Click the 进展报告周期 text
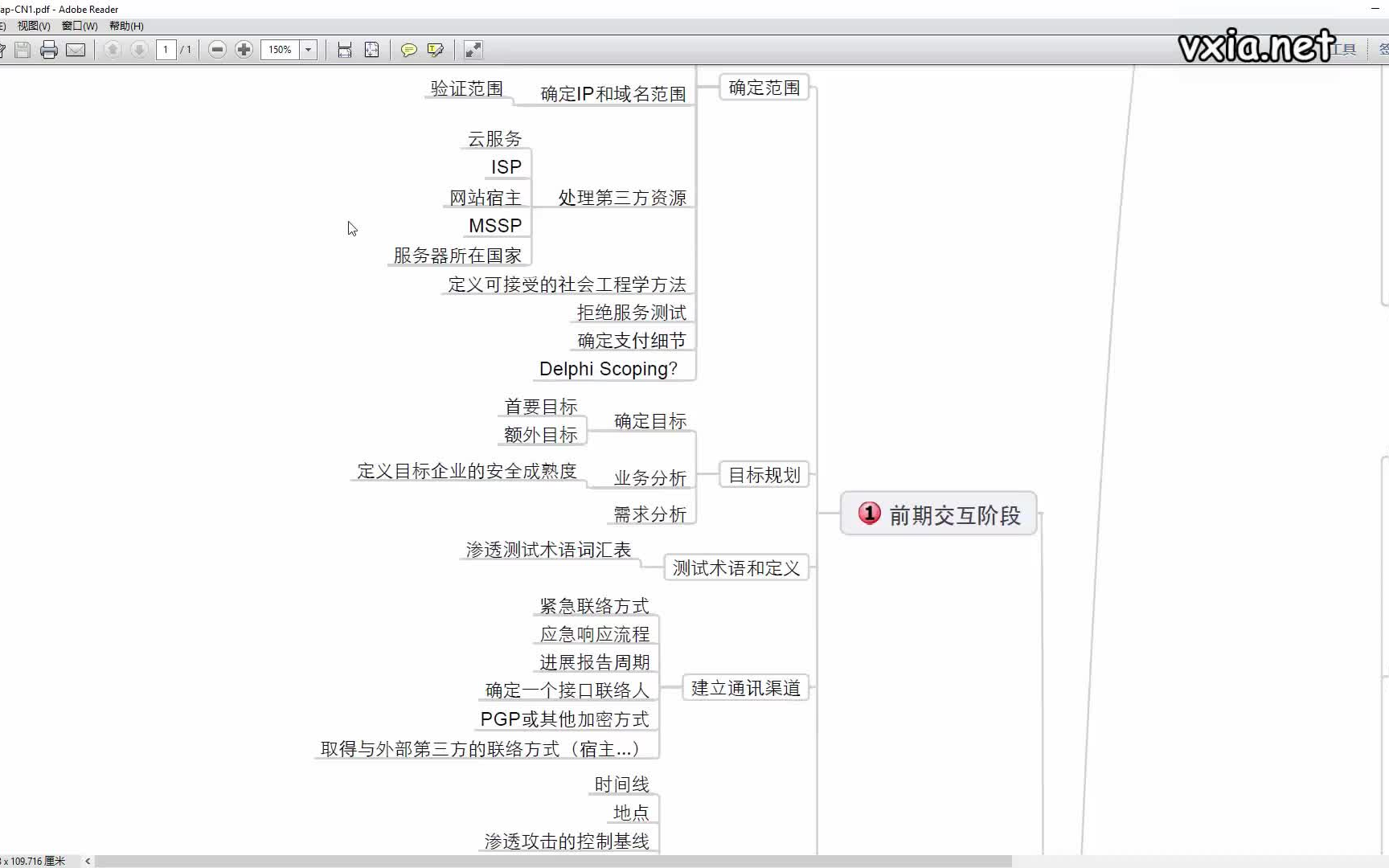Viewport: 1389px width, 868px height. [595, 662]
